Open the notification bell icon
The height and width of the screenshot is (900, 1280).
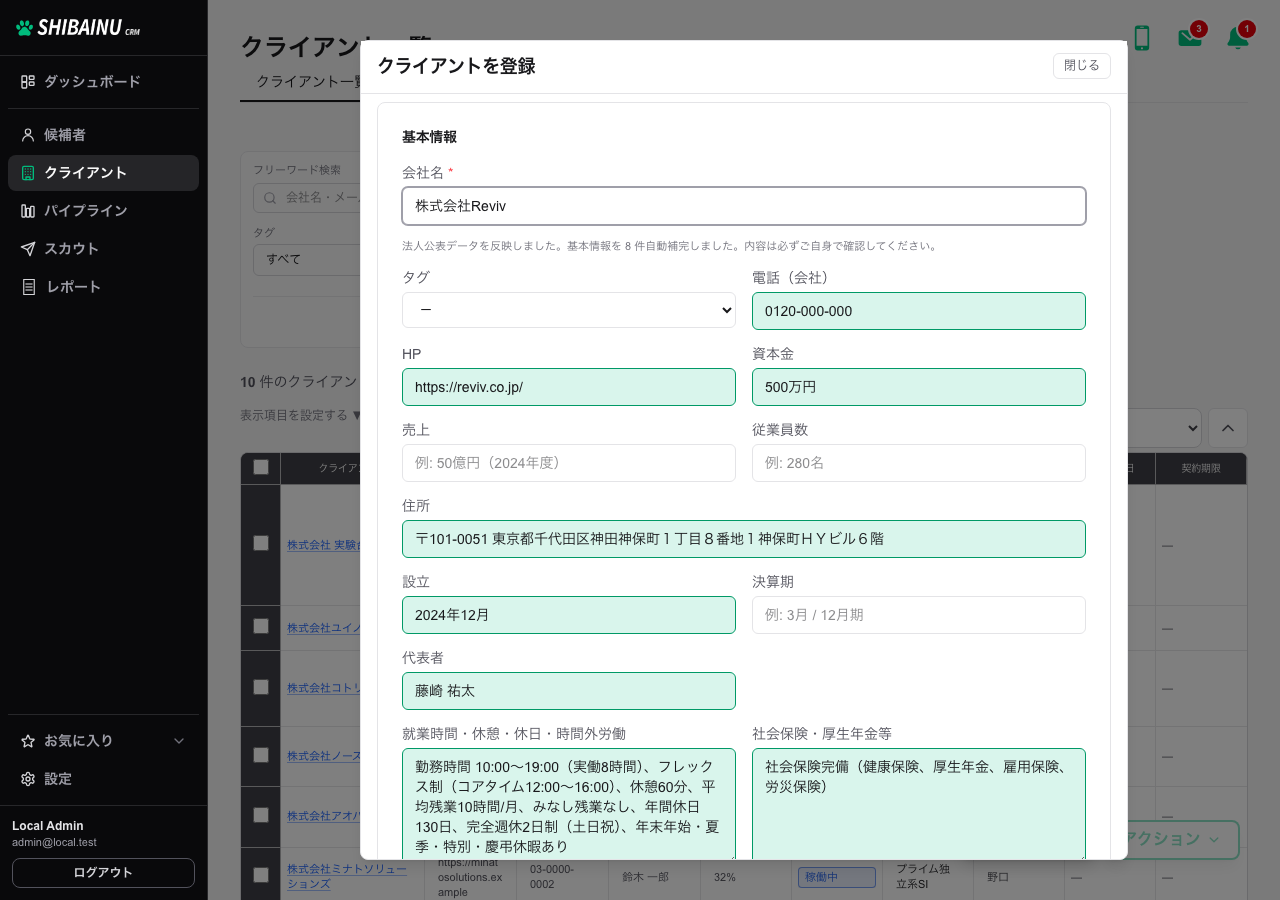[1238, 38]
